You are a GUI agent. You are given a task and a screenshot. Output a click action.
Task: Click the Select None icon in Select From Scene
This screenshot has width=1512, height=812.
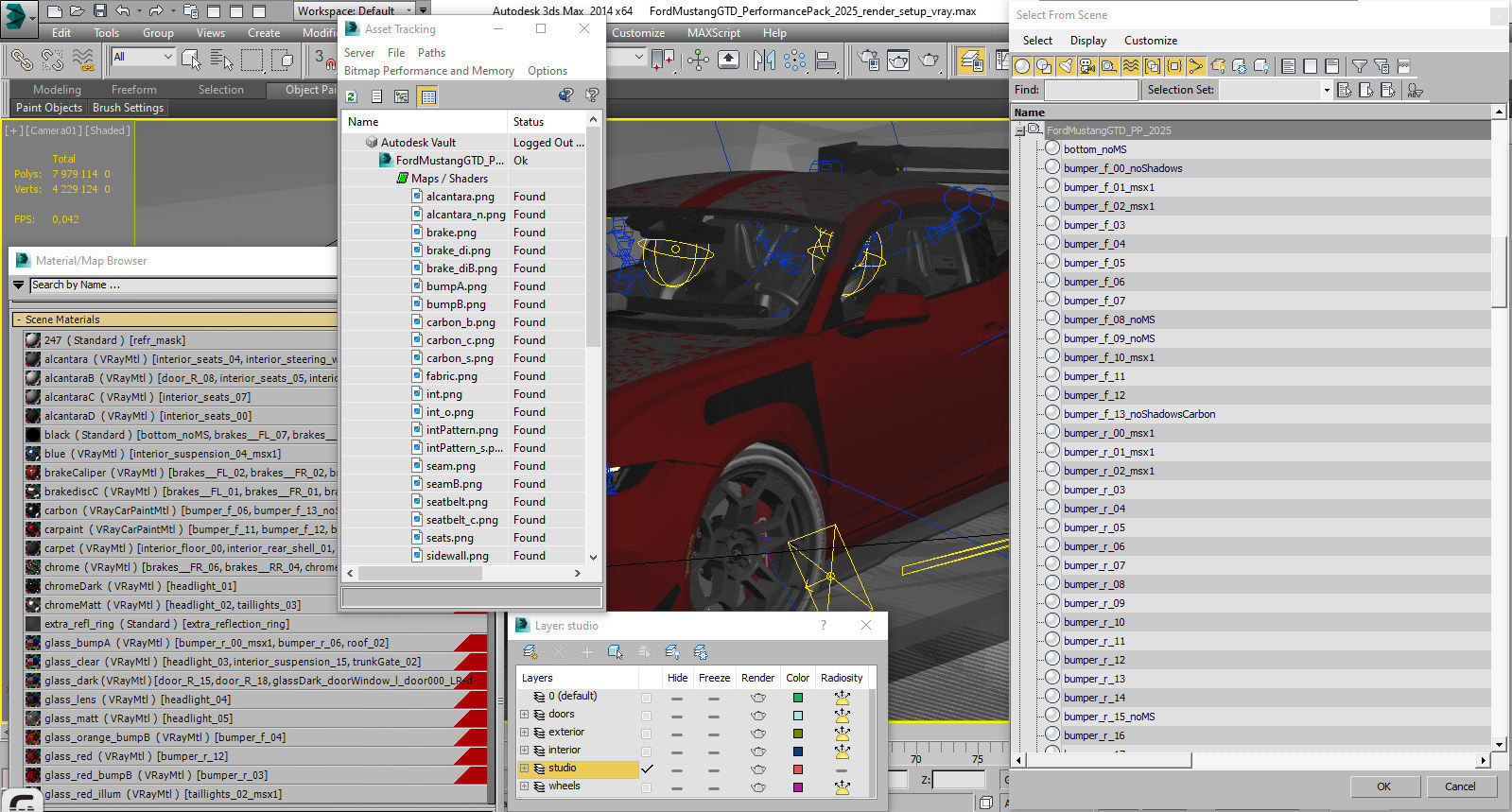coord(1310,66)
